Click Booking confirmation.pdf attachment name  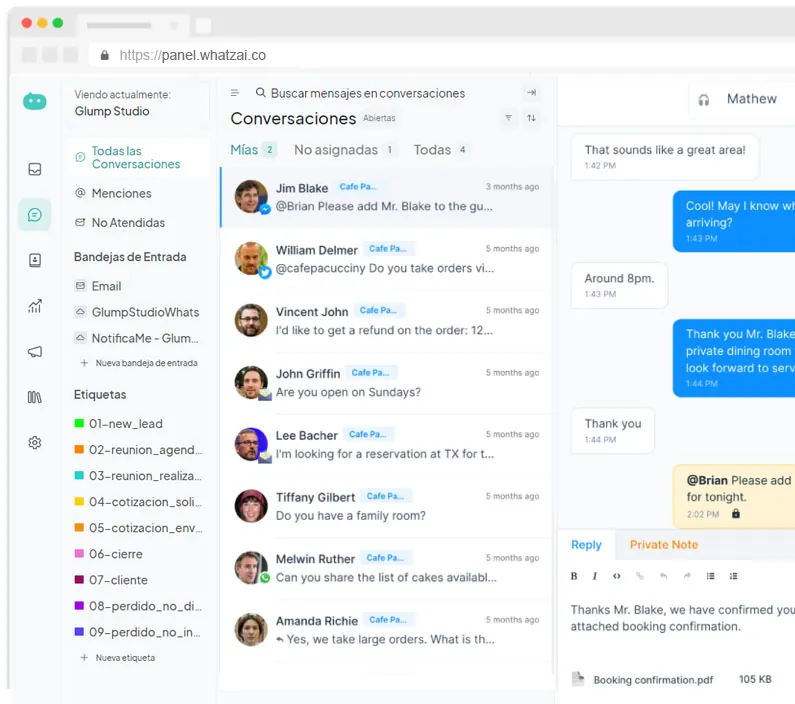click(653, 680)
